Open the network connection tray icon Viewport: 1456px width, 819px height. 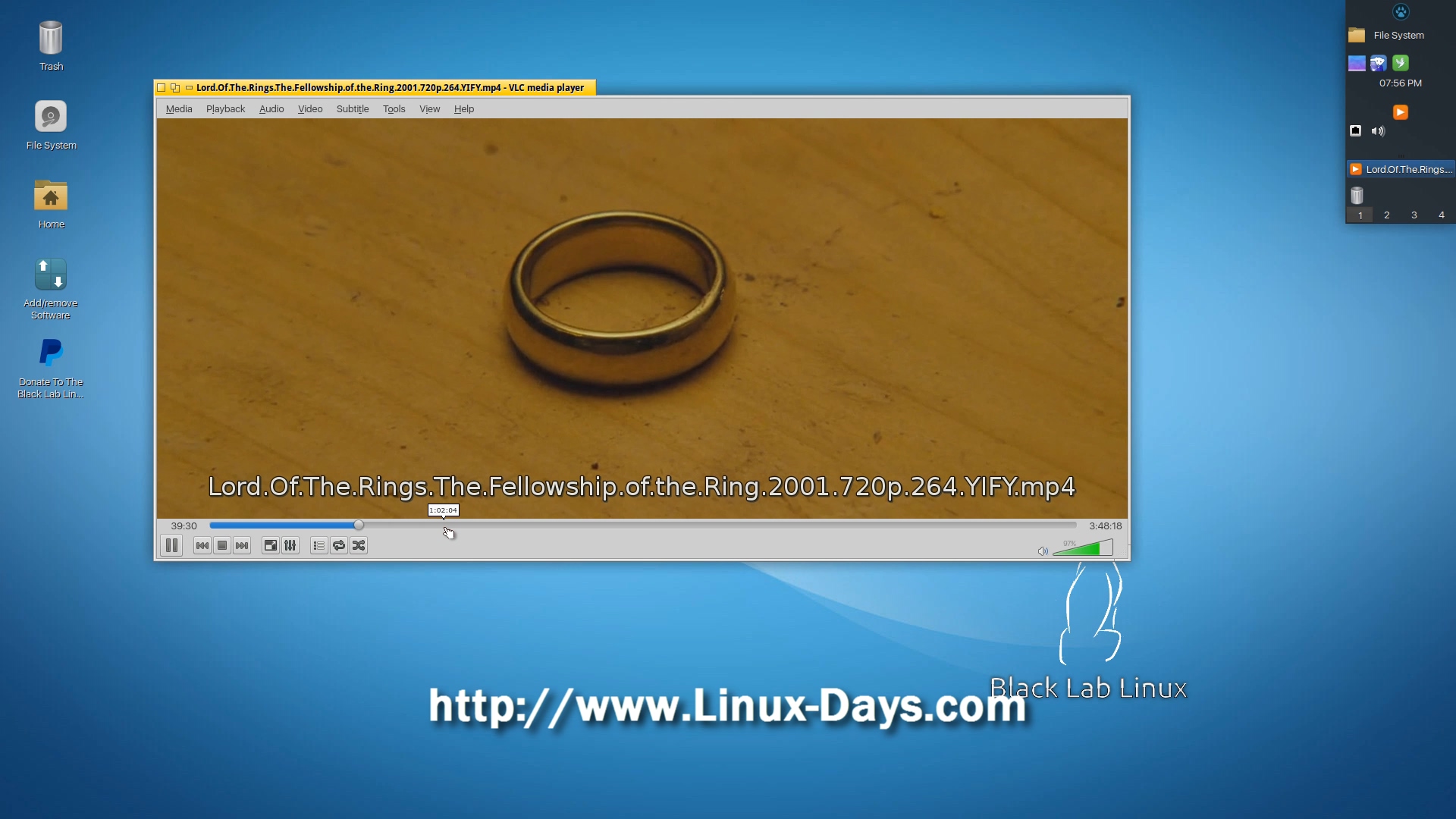(1356, 130)
